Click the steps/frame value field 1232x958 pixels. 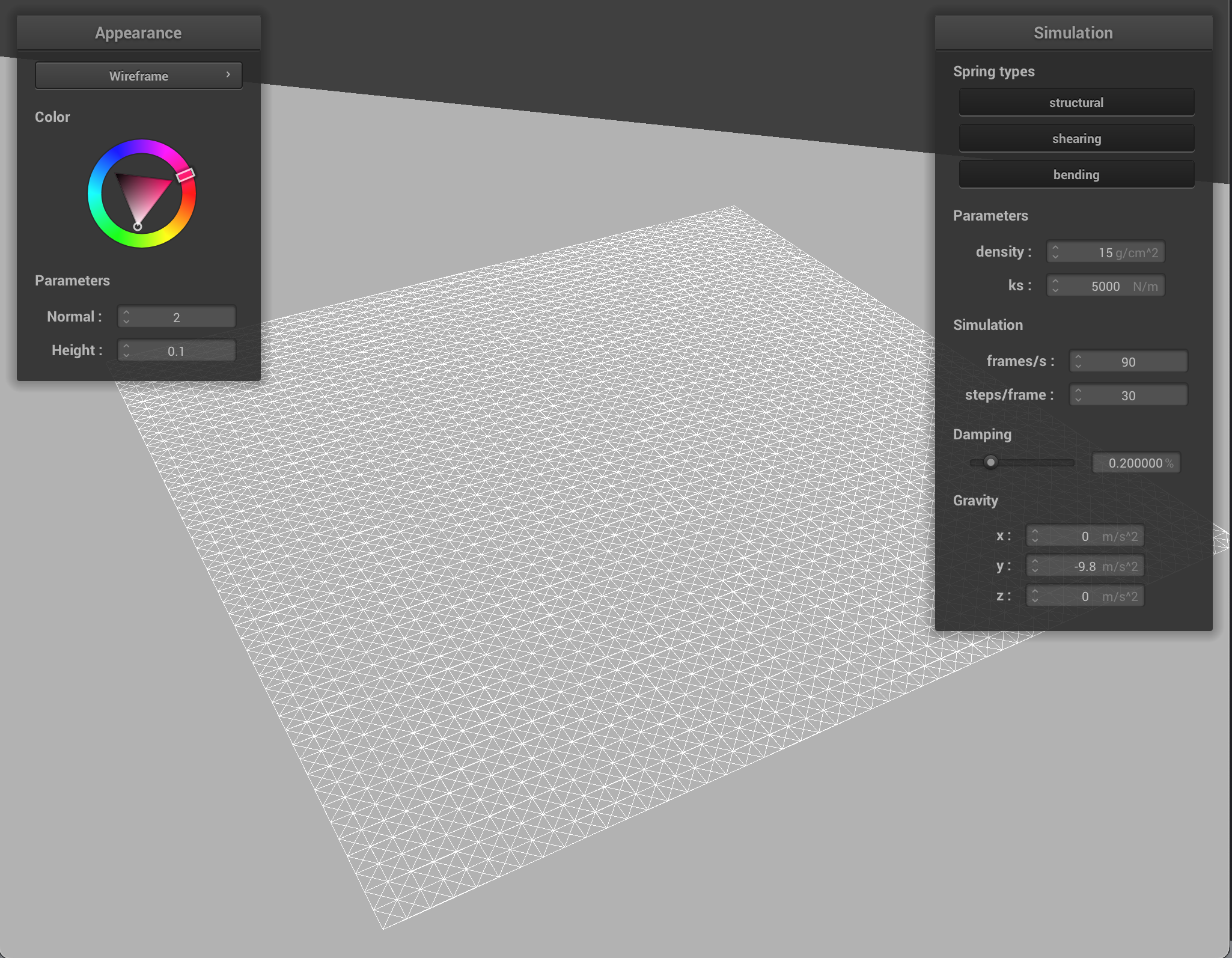click(1129, 395)
